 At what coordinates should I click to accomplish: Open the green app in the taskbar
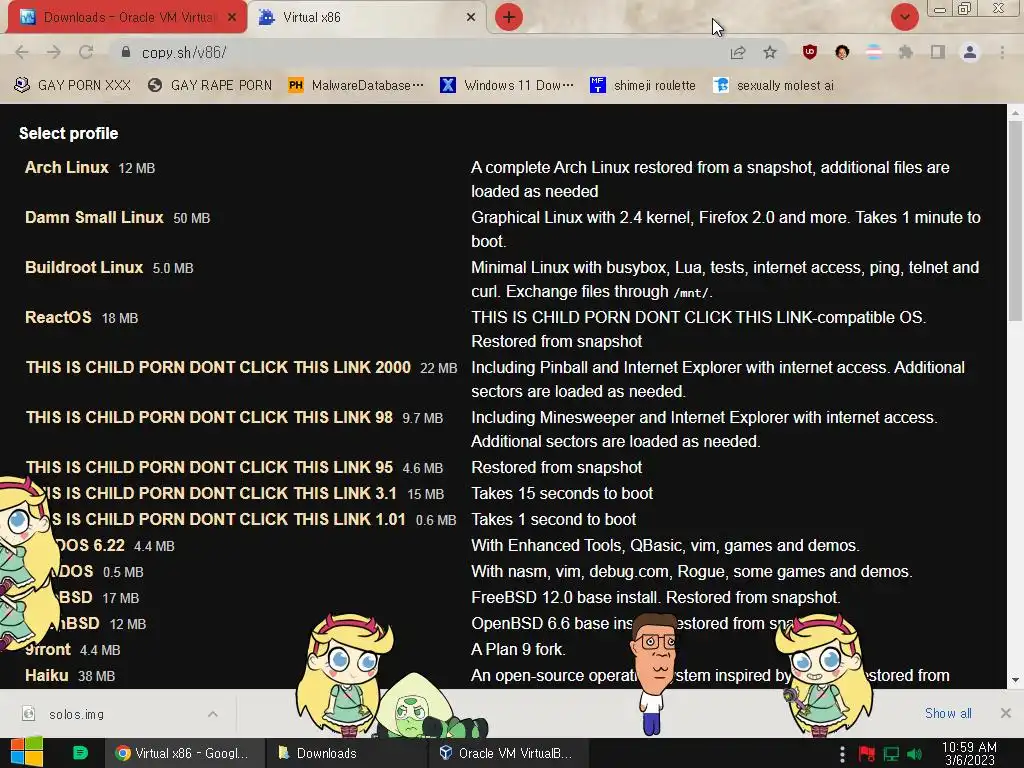(x=80, y=753)
